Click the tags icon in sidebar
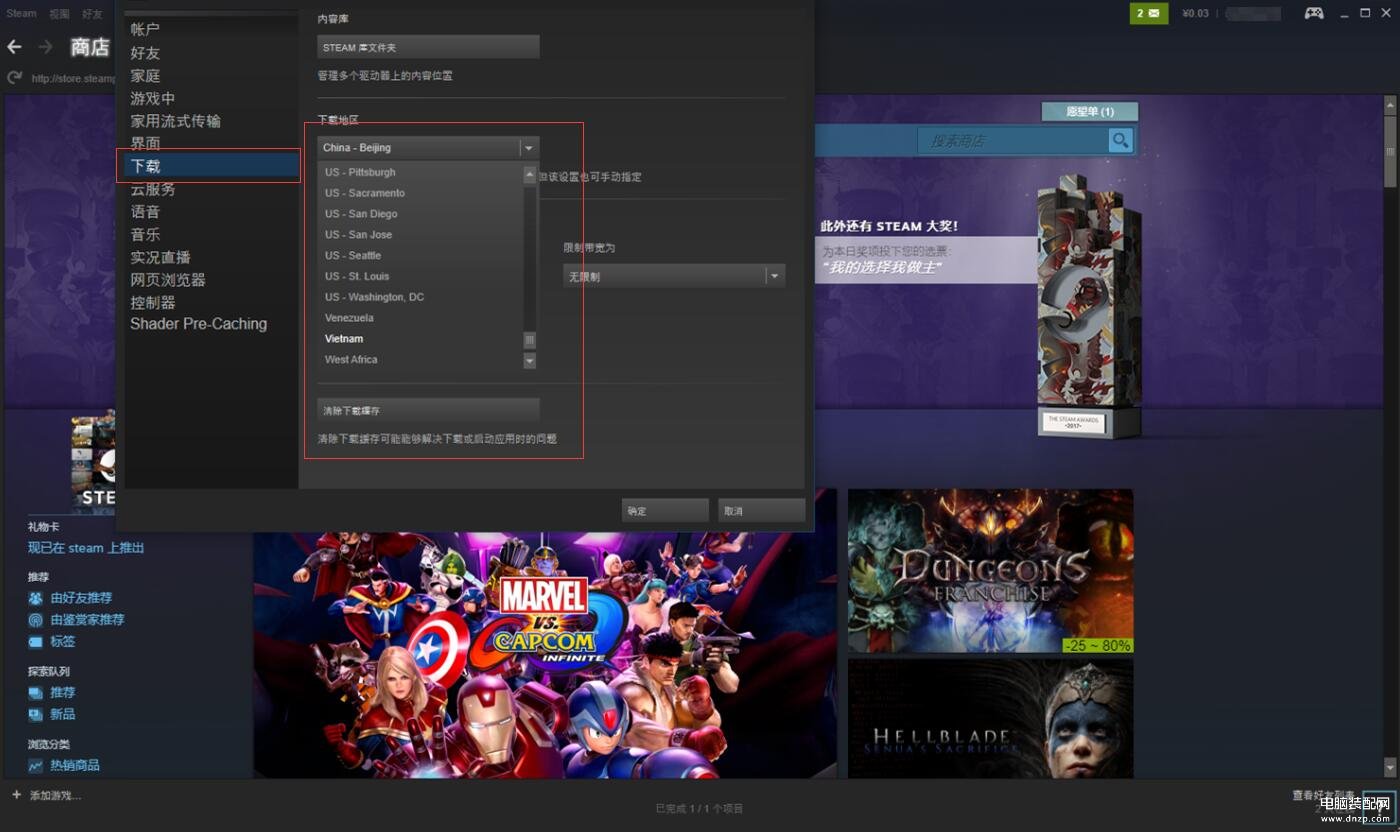Viewport: 1400px width, 832px height. (36, 642)
